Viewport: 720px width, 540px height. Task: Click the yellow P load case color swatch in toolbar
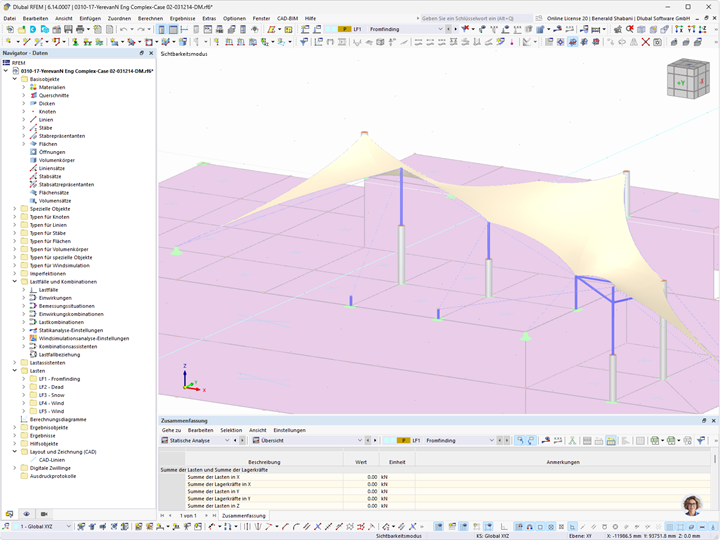point(344,29)
